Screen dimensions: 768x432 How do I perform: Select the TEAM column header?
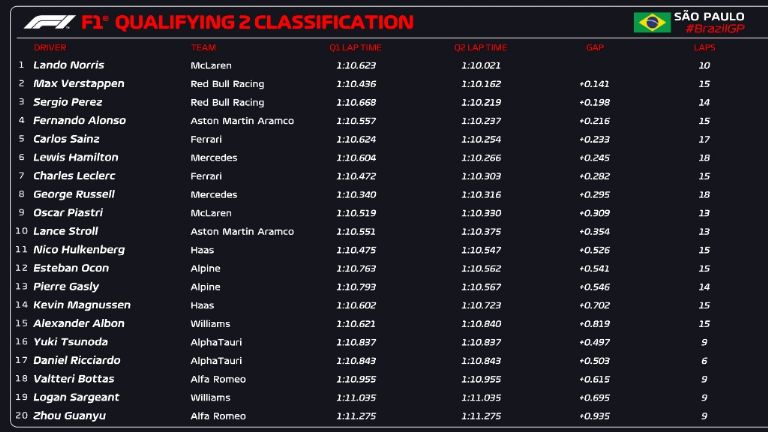pos(203,47)
